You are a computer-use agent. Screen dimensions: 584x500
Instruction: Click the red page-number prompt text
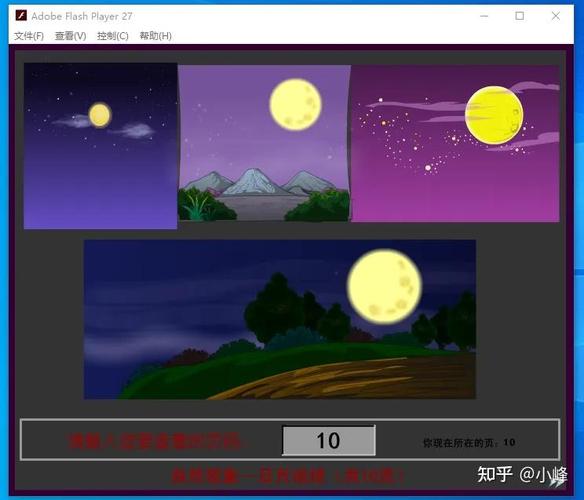[156, 441]
